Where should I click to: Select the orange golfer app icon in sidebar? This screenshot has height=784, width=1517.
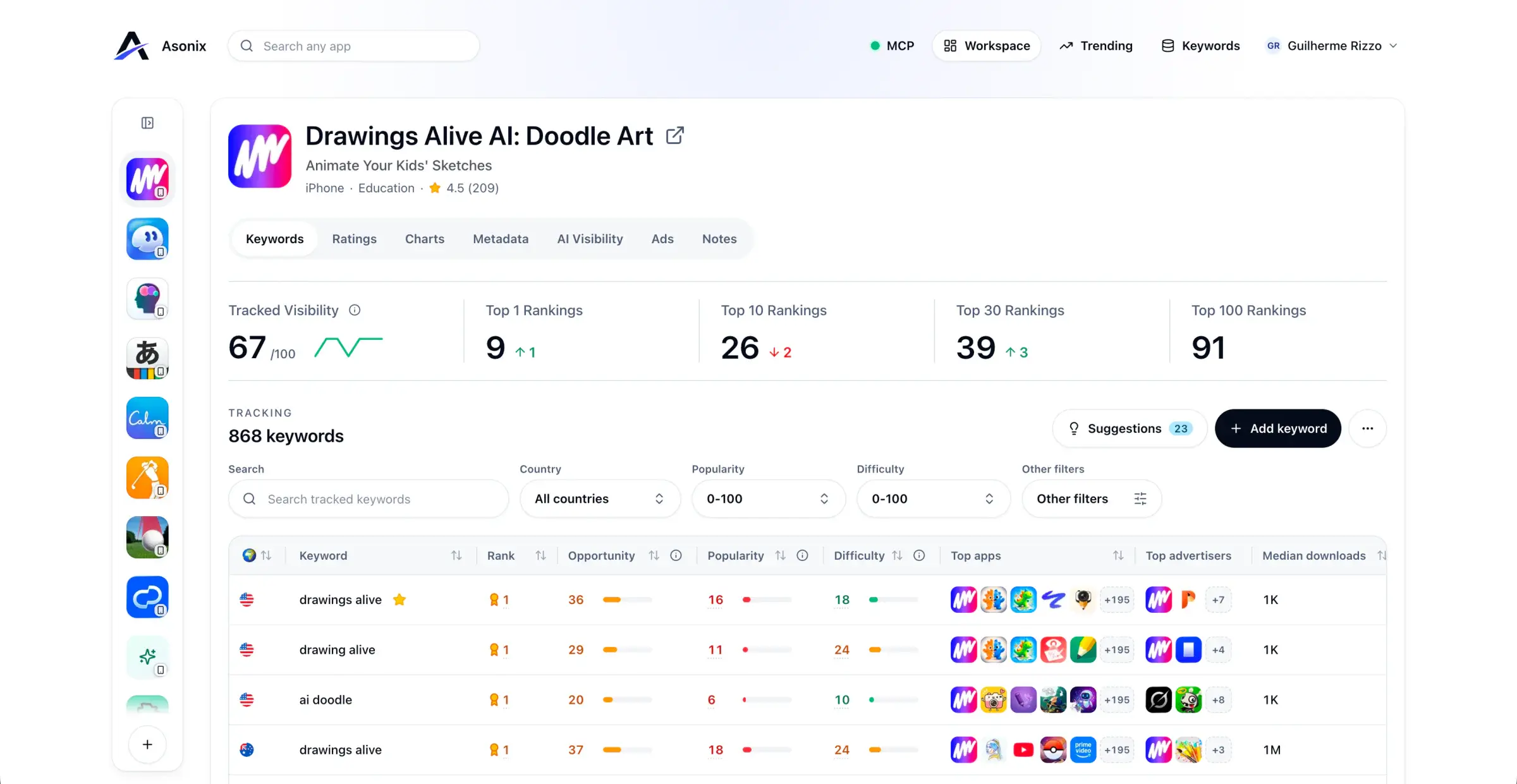147,478
